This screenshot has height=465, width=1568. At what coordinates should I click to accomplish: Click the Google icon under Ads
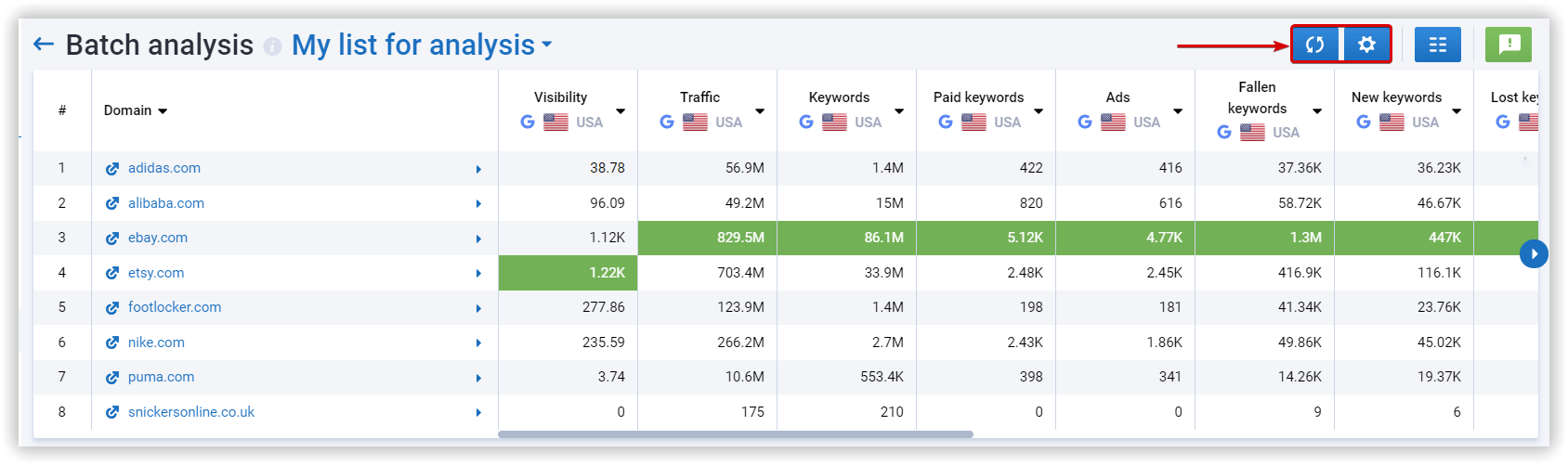(1085, 122)
